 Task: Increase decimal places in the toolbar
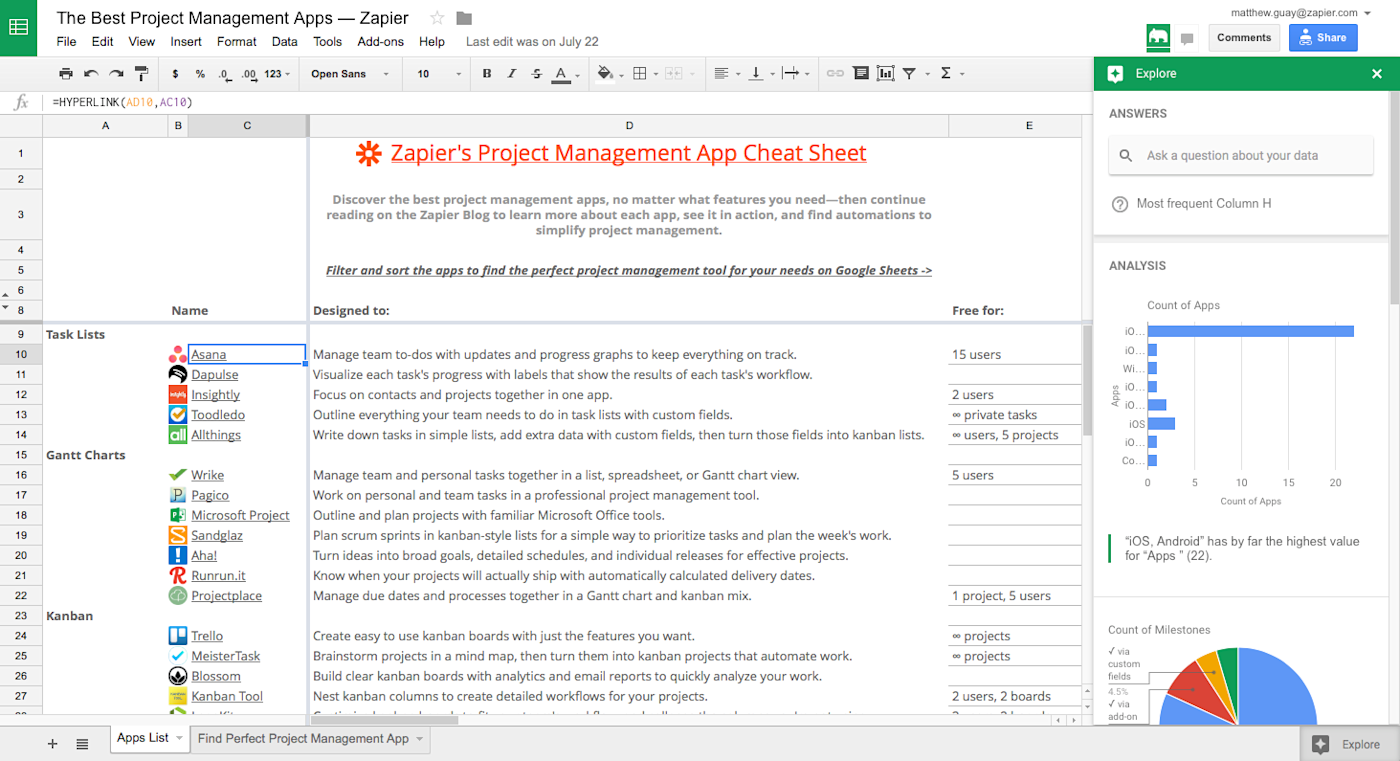[249, 74]
